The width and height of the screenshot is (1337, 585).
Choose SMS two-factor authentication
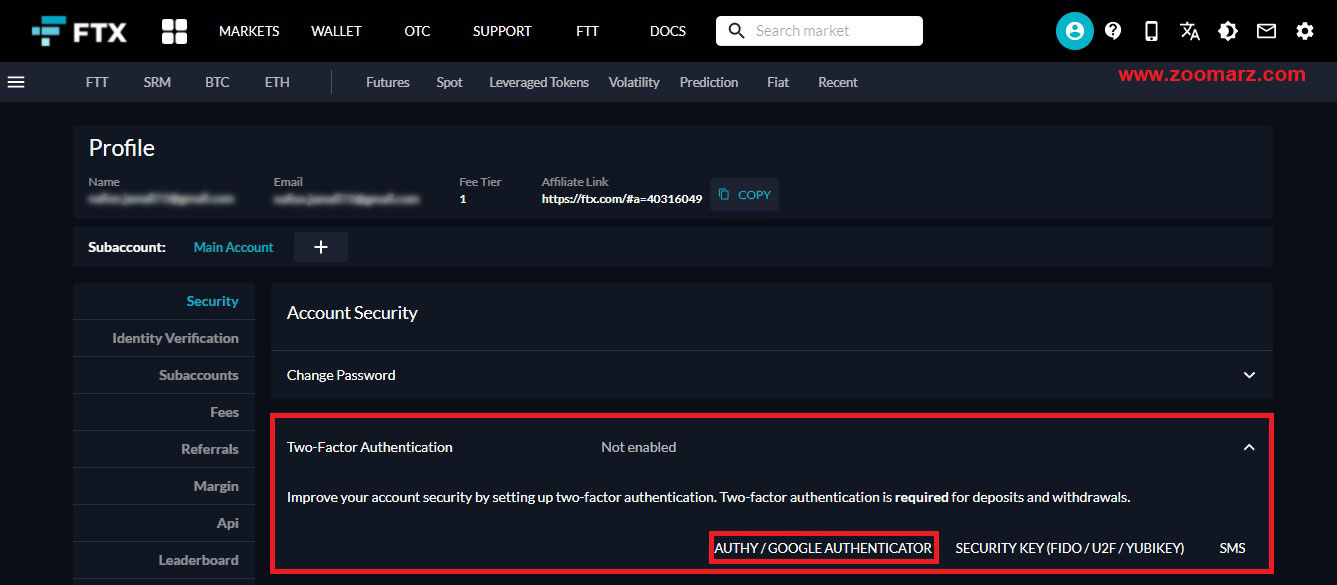(1232, 548)
